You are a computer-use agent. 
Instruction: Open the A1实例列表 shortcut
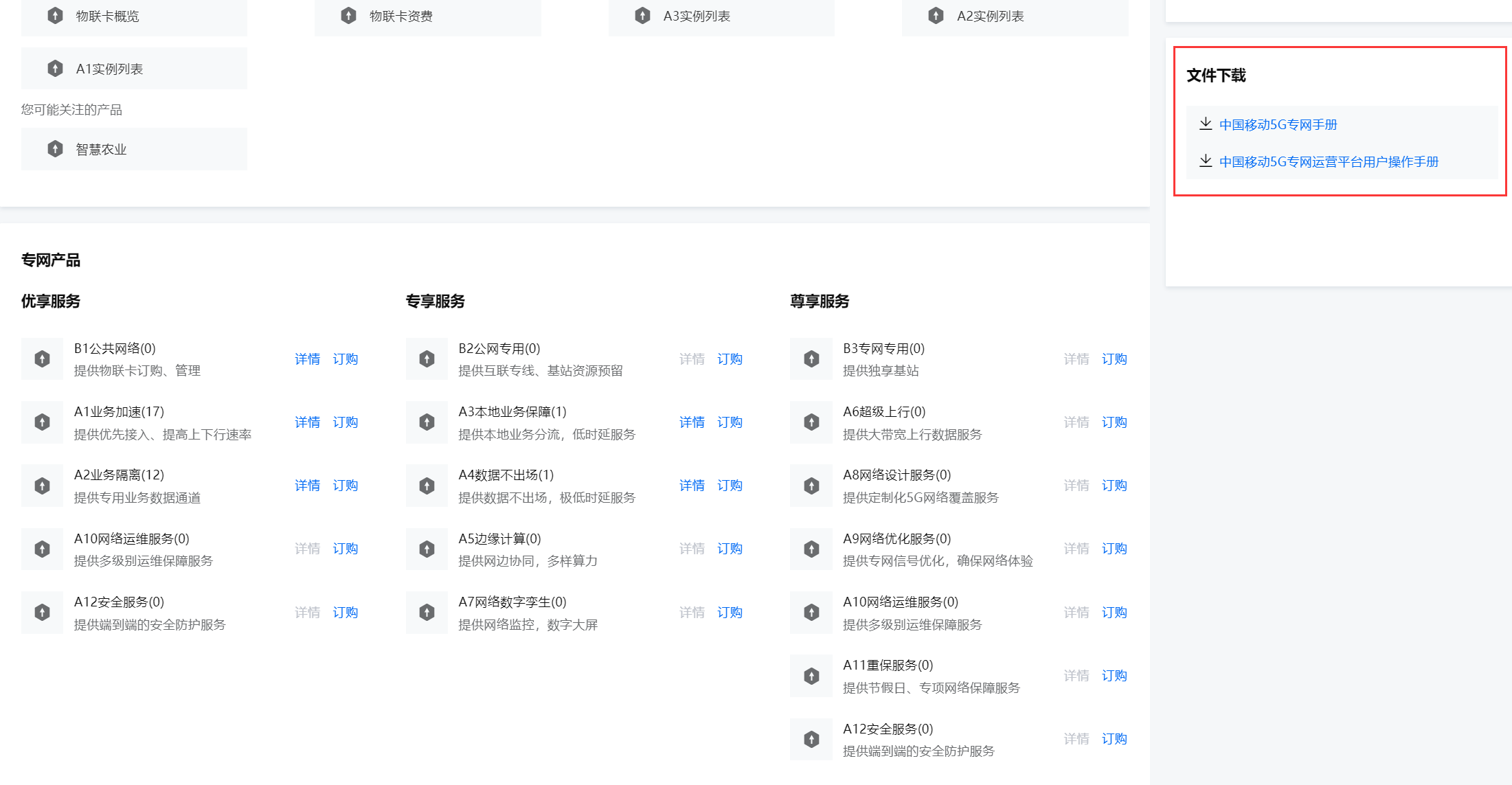(x=109, y=69)
